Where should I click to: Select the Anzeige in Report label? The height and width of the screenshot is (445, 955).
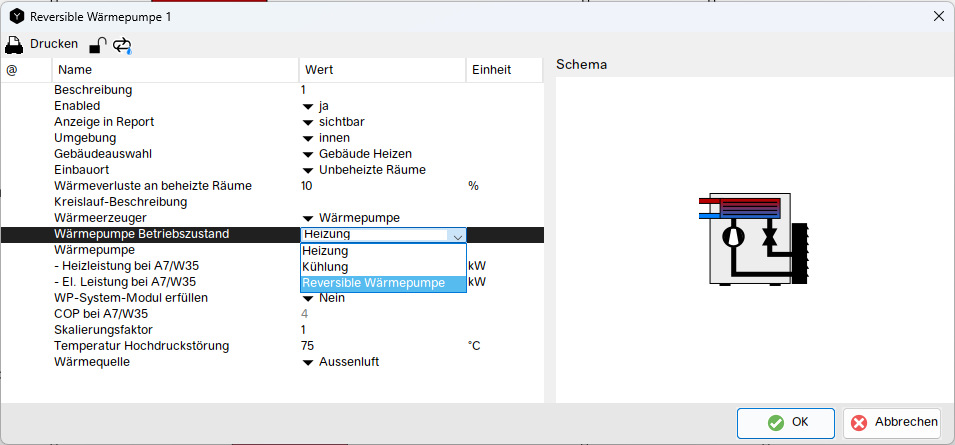click(104, 122)
